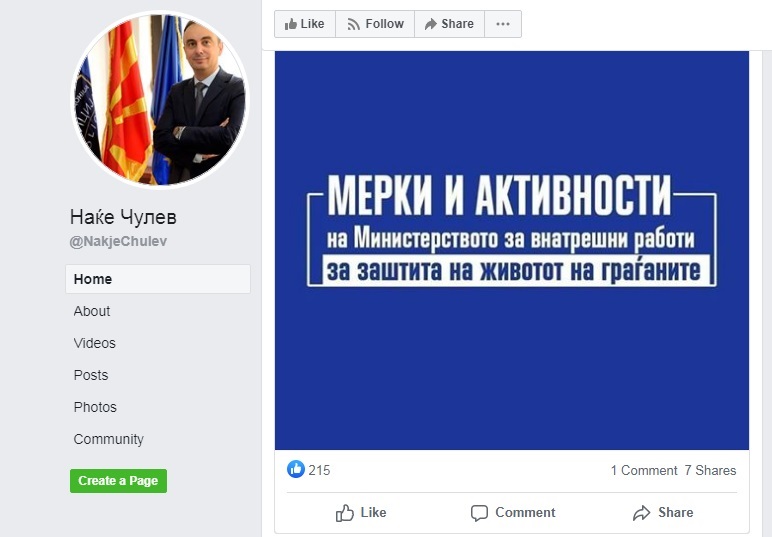Click the Like page button at top
Image resolution: width=772 pixels, height=537 pixels.
point(305,24)
